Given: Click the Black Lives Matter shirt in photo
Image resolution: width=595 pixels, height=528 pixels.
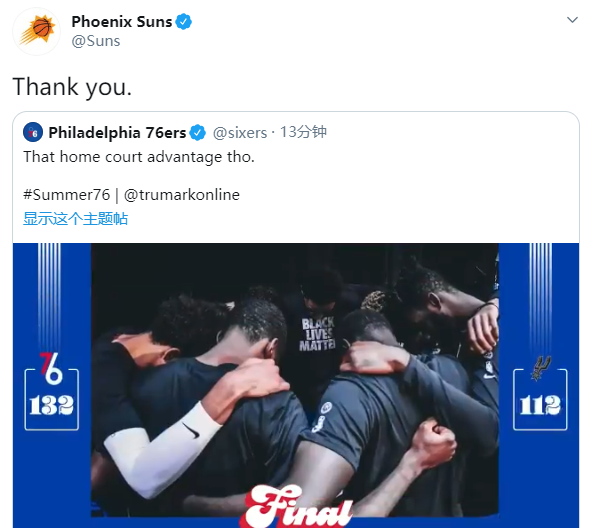Looking at the screenshot, I should [x=318, y=334].
